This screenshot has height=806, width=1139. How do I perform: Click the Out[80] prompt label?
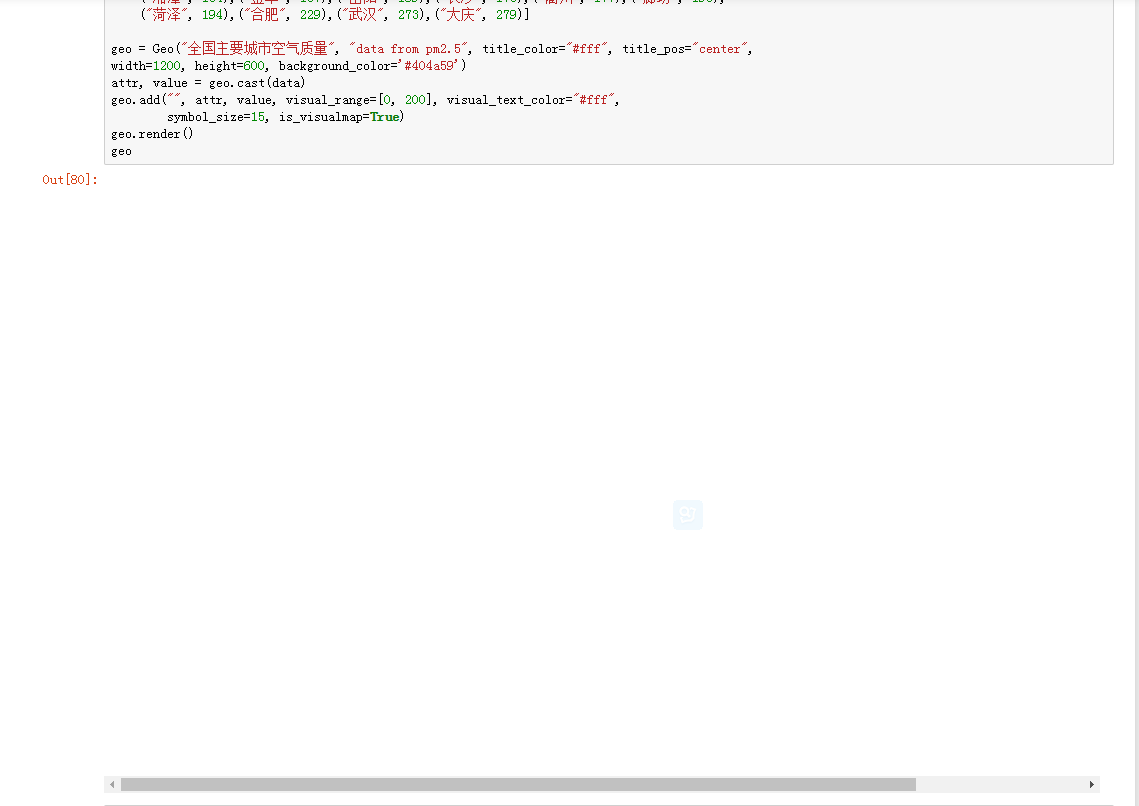coord(68,179)
